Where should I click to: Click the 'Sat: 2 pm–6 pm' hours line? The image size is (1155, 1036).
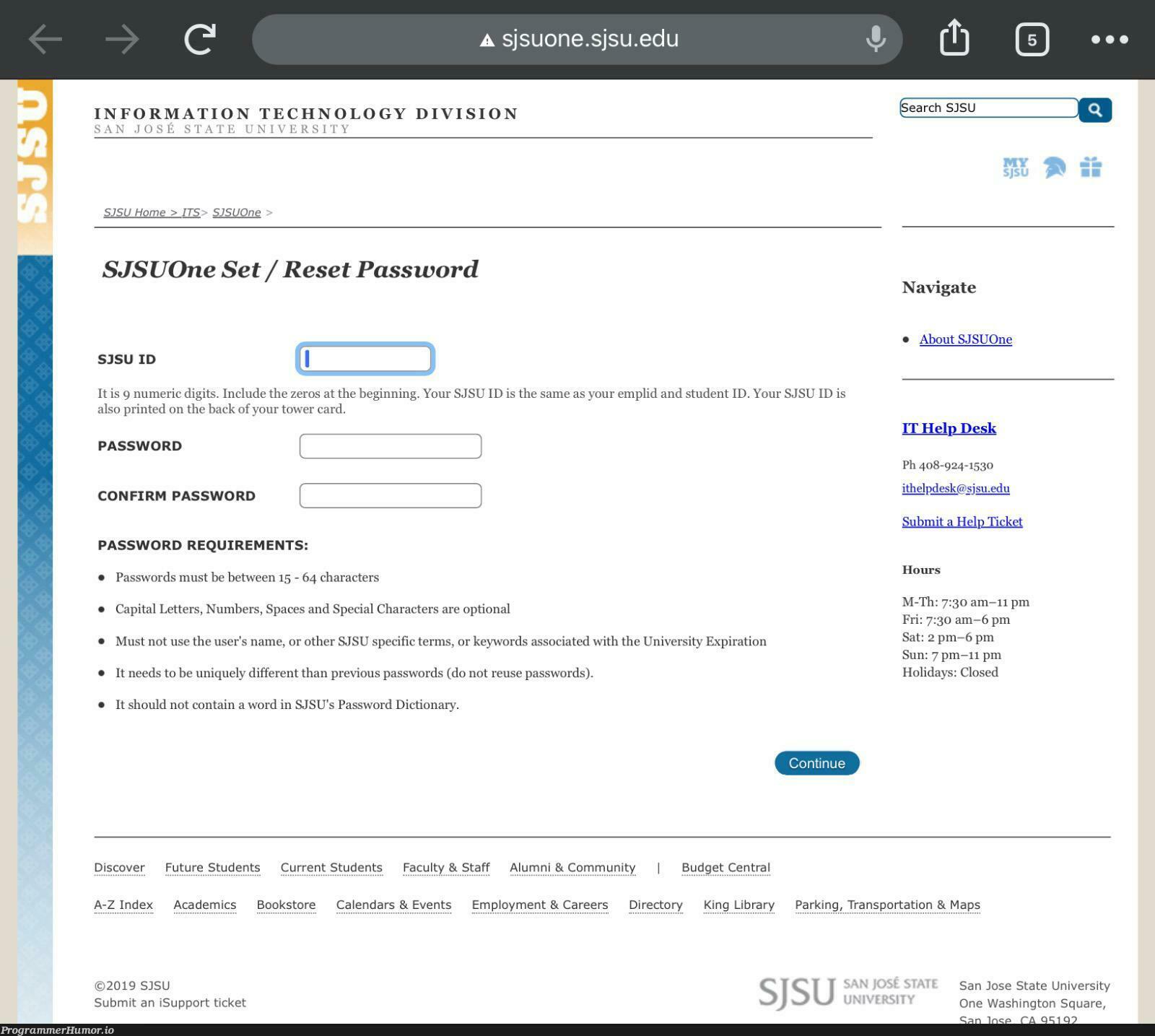click(x=948, y=637)
